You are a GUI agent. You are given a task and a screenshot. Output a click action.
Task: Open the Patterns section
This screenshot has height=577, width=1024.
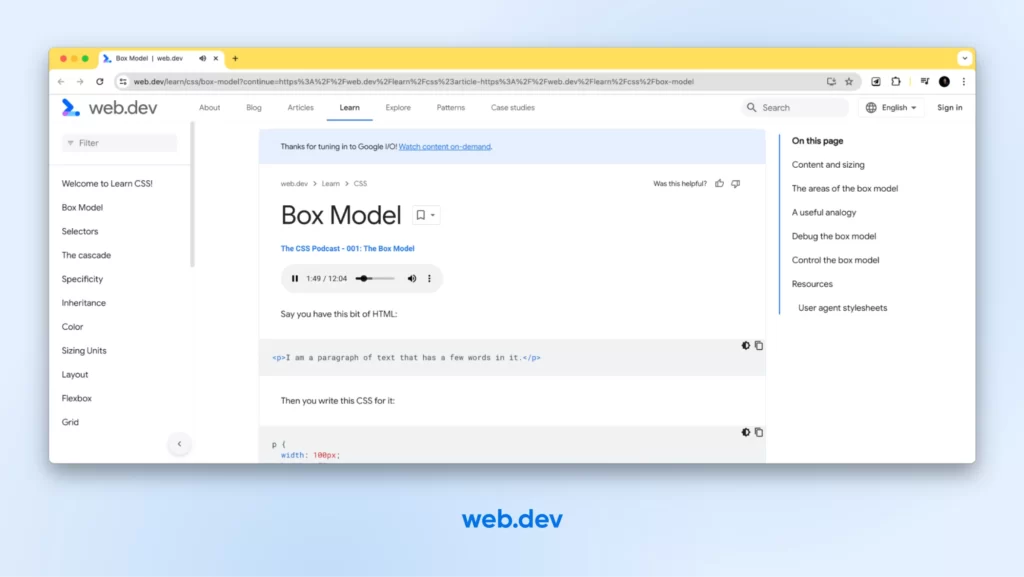[451, 108]
